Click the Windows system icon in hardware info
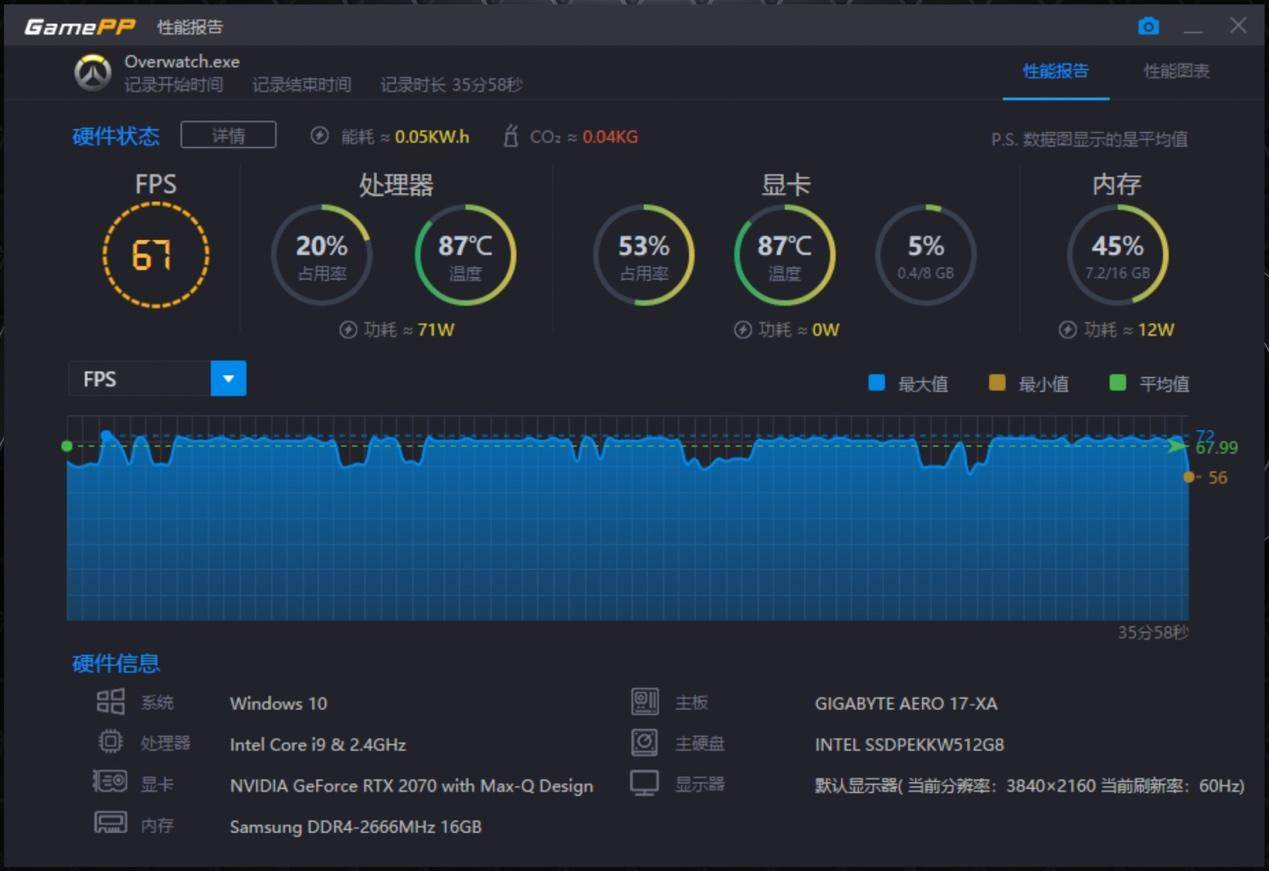 pos(110,702)
